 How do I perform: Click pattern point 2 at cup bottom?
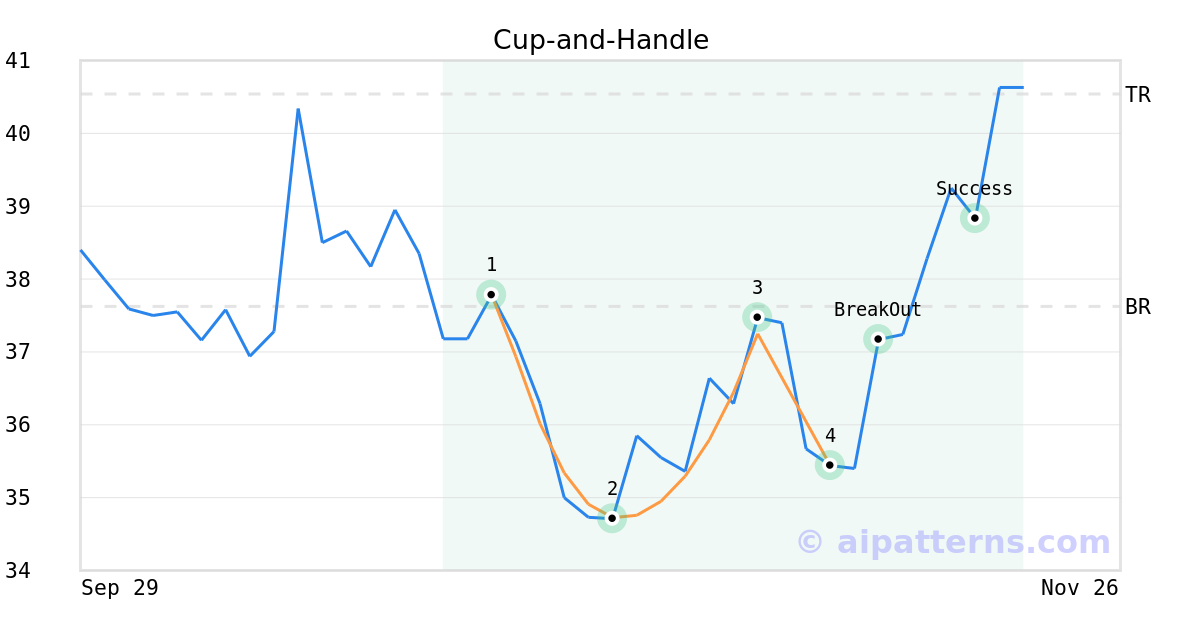click(612, 518)
